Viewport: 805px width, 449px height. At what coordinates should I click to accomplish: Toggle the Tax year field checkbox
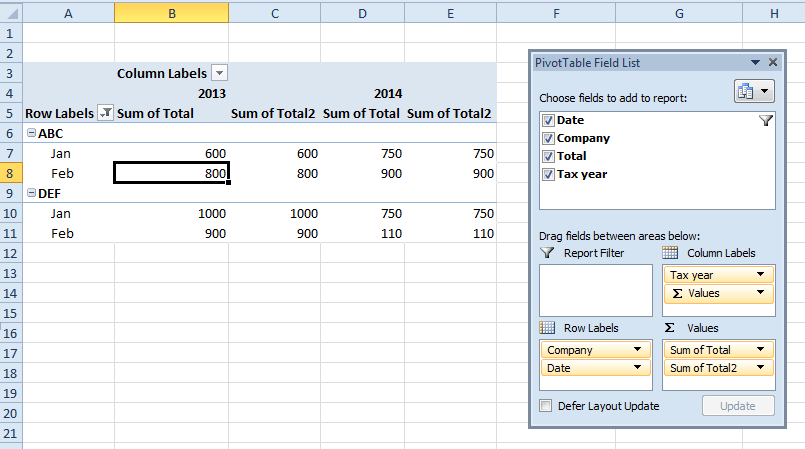click(x=547, y=175)
